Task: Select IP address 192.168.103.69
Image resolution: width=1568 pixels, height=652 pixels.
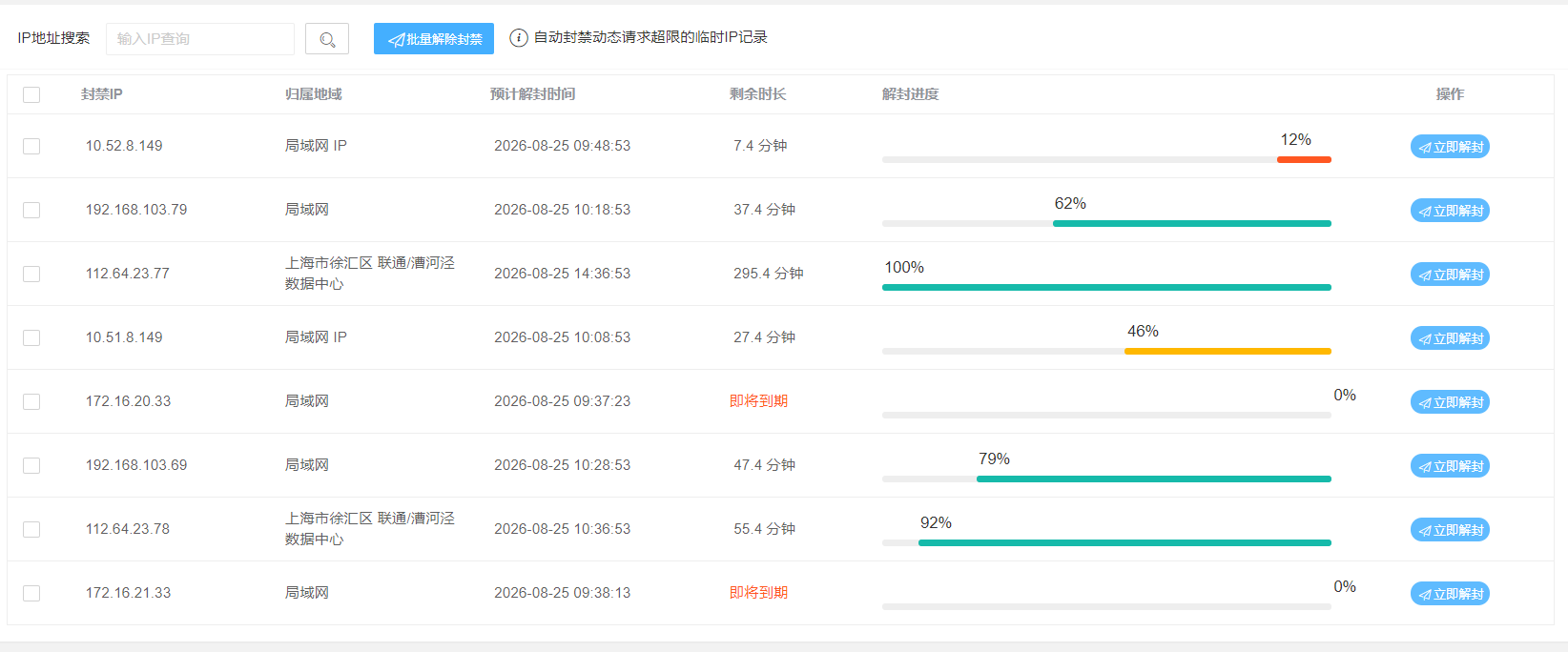Action: pos(136,465)
